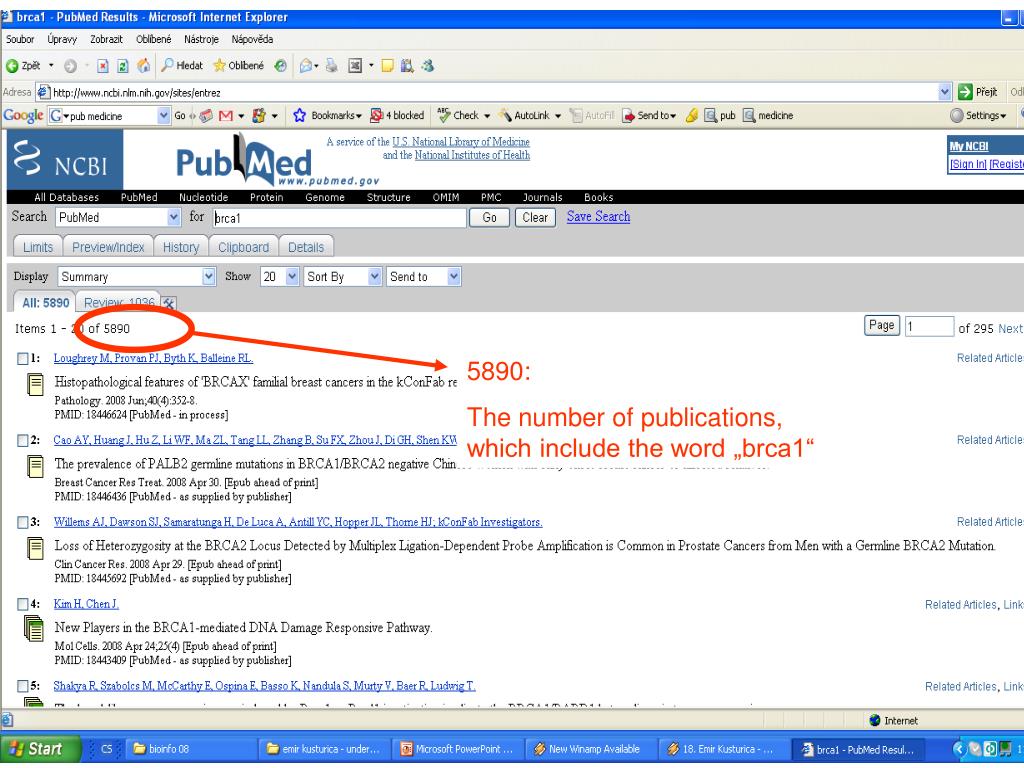1024x768 pixels.
Task: Click the green Přejít go arrow
Action: point(965,92)
